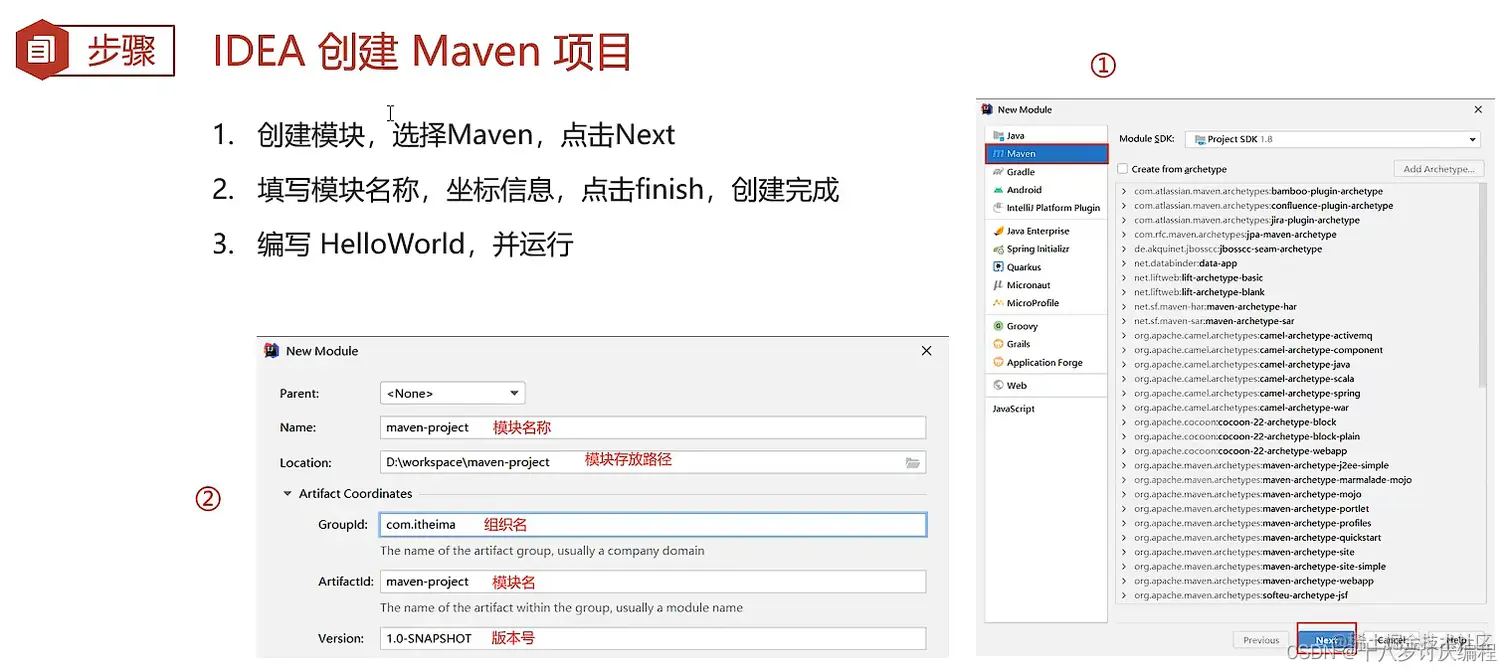Select camel-archetype-war row

[1296, 408]
